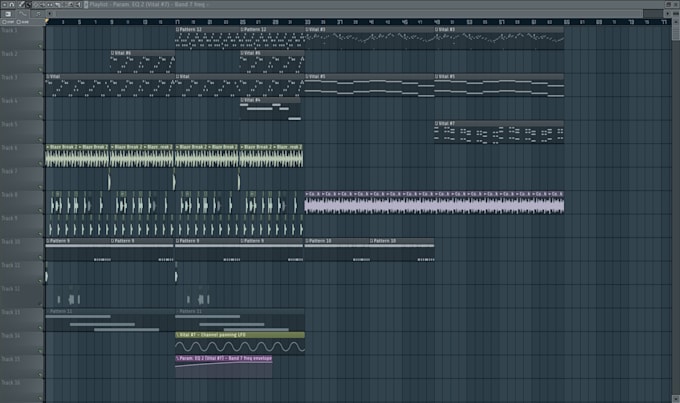This screenshot has height=403, width=680.
Task: Click the clip icon before the Playlist title
Action: (86, 5)
